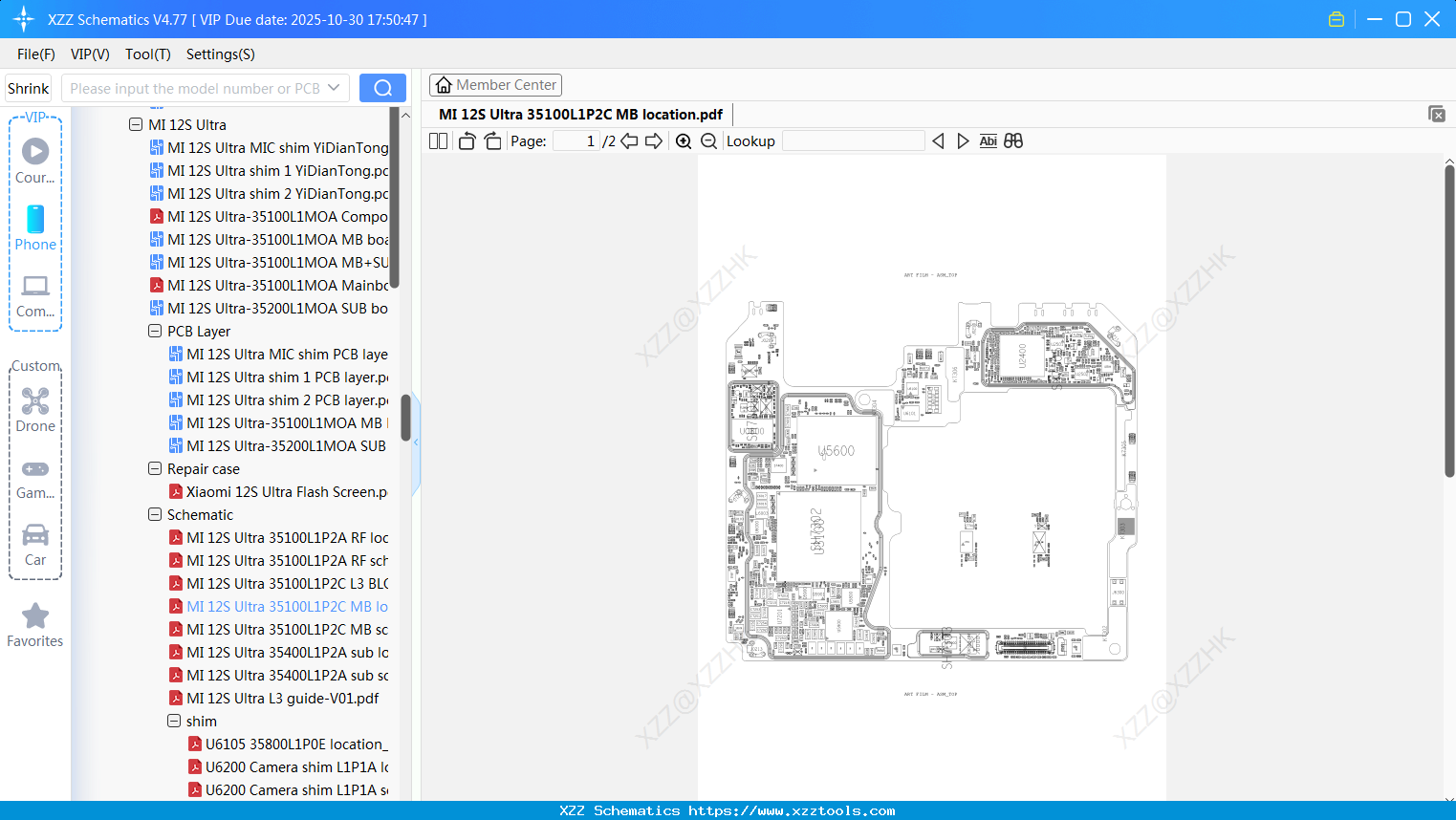Collapse the MI 12S Ultra tree node

tap(136, 124)
